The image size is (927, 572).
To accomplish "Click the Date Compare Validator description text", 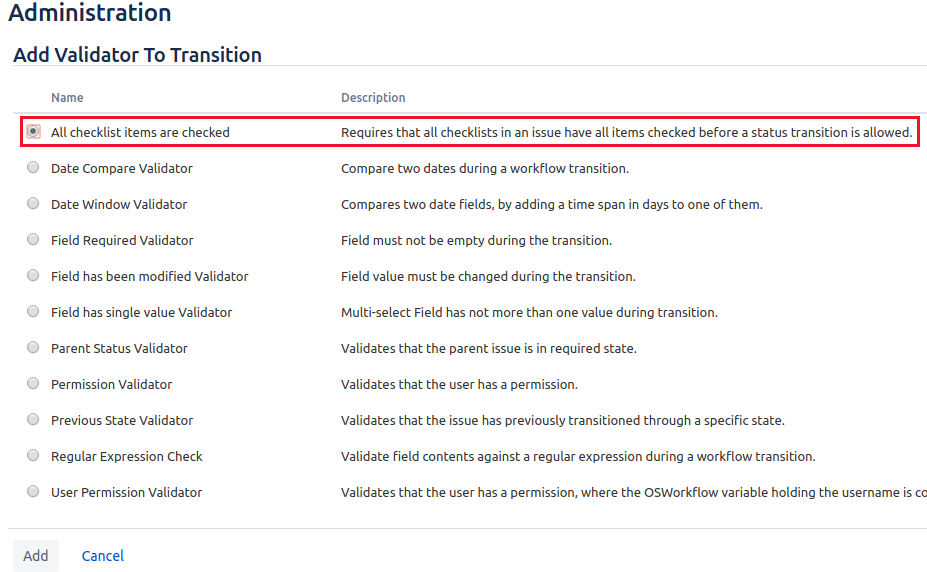I will point(484,169).
